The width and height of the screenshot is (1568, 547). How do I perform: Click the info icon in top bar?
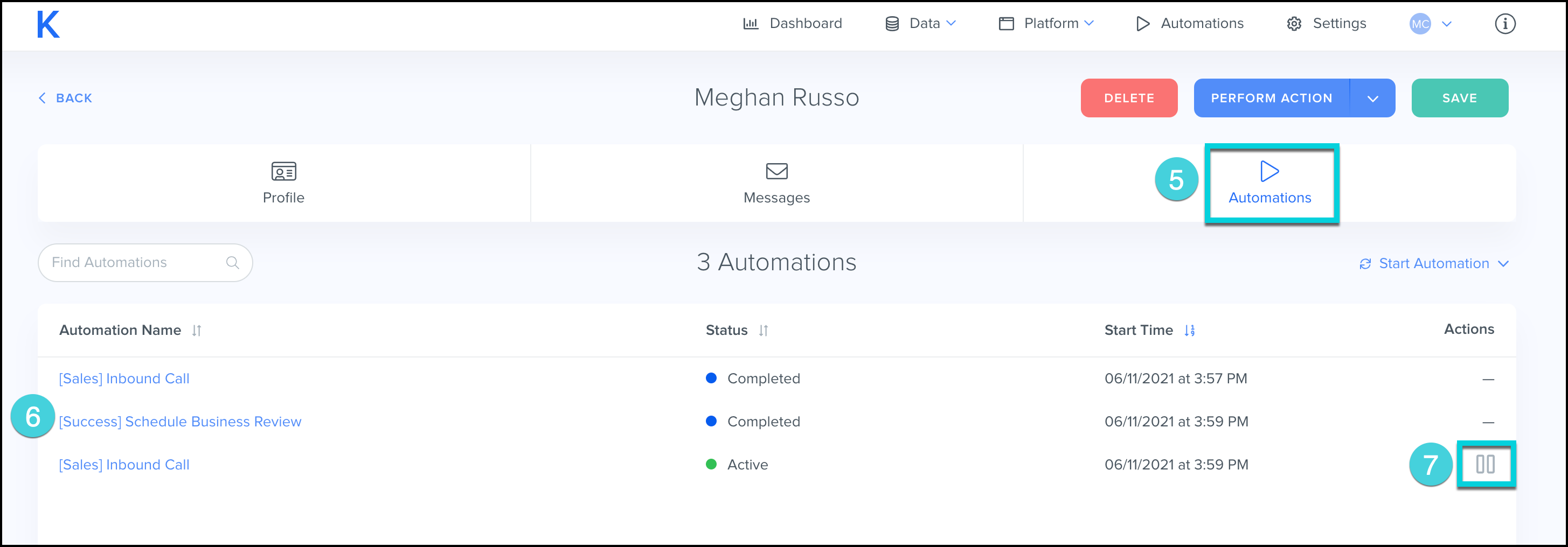[x=1505, y=24]
